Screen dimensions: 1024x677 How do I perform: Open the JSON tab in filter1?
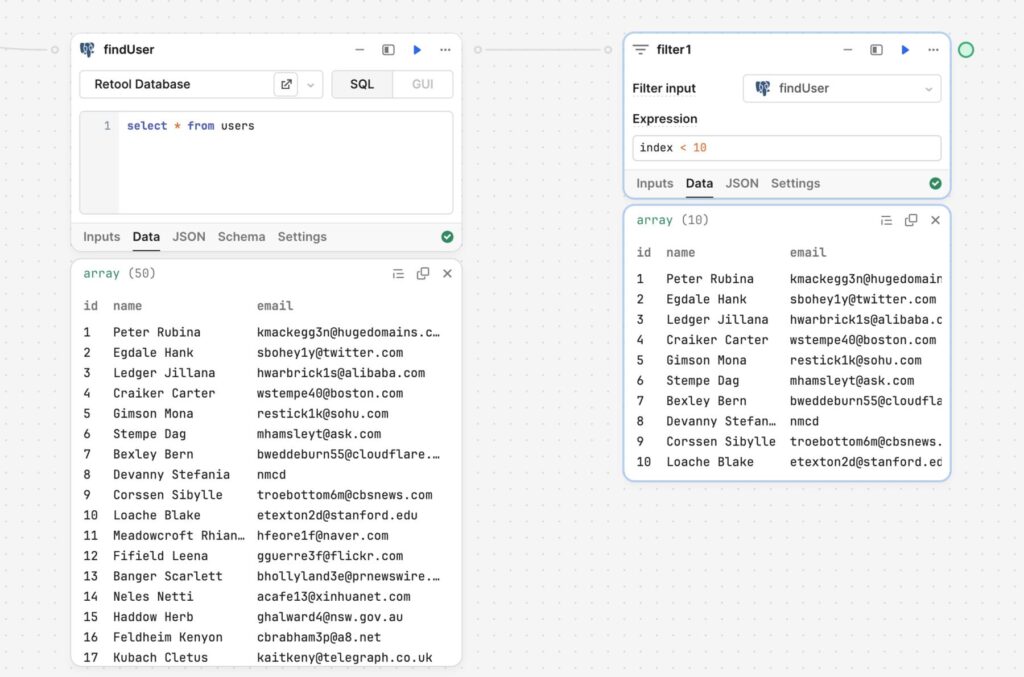click(x=742, y=183)
